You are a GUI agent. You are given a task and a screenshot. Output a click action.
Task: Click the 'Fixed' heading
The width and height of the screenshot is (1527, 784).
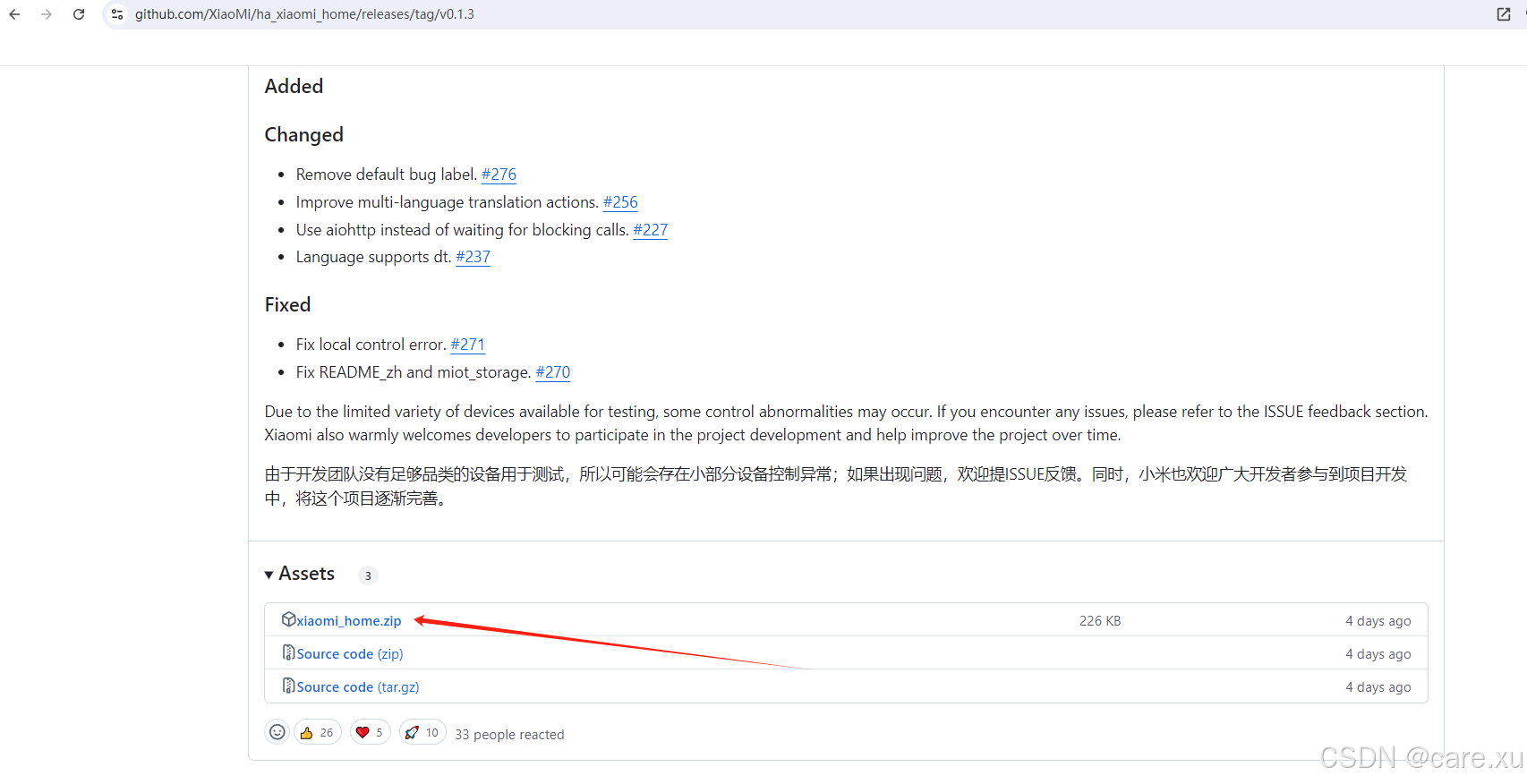pos(287,305)
